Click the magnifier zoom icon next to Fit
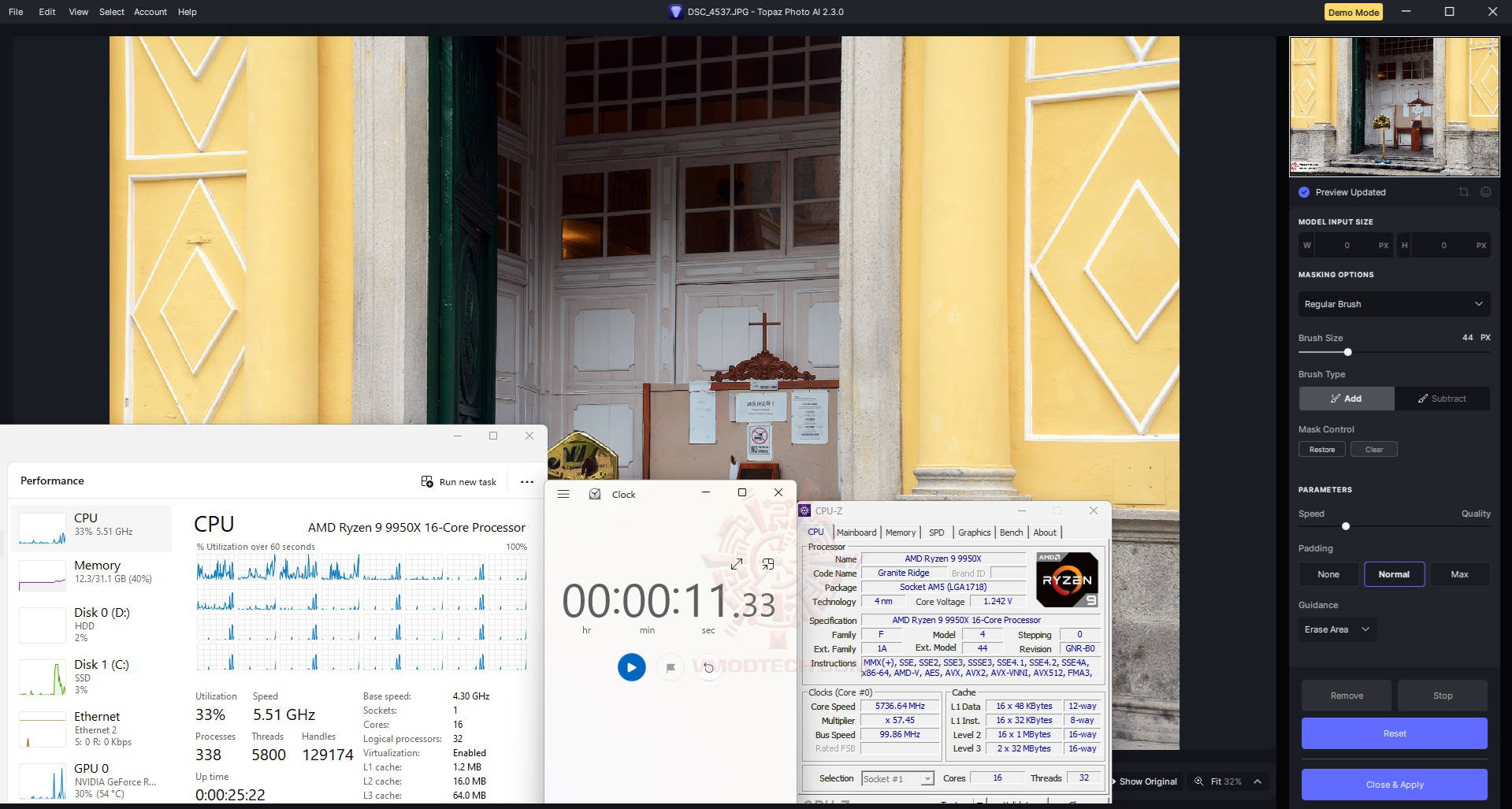 pos(1199,781)
